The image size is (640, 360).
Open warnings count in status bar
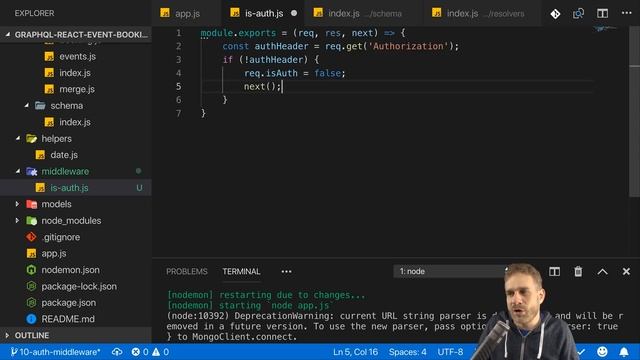[160, 352]
